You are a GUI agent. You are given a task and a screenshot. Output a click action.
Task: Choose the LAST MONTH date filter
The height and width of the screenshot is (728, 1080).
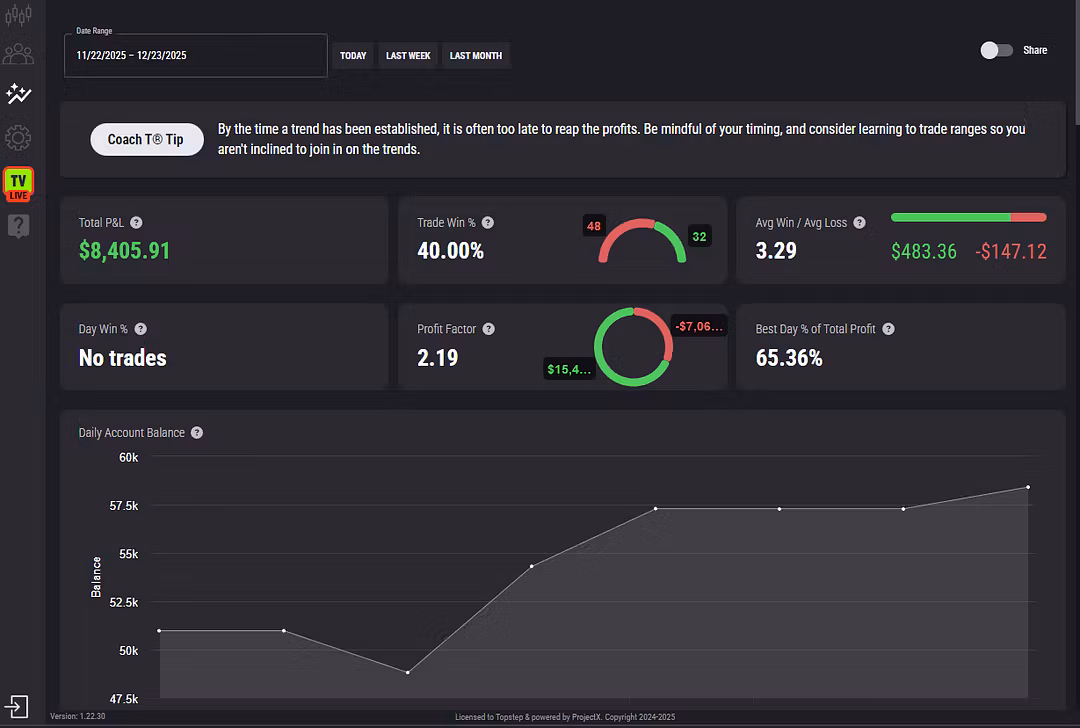pyautogui.click(x=476, y=56)
